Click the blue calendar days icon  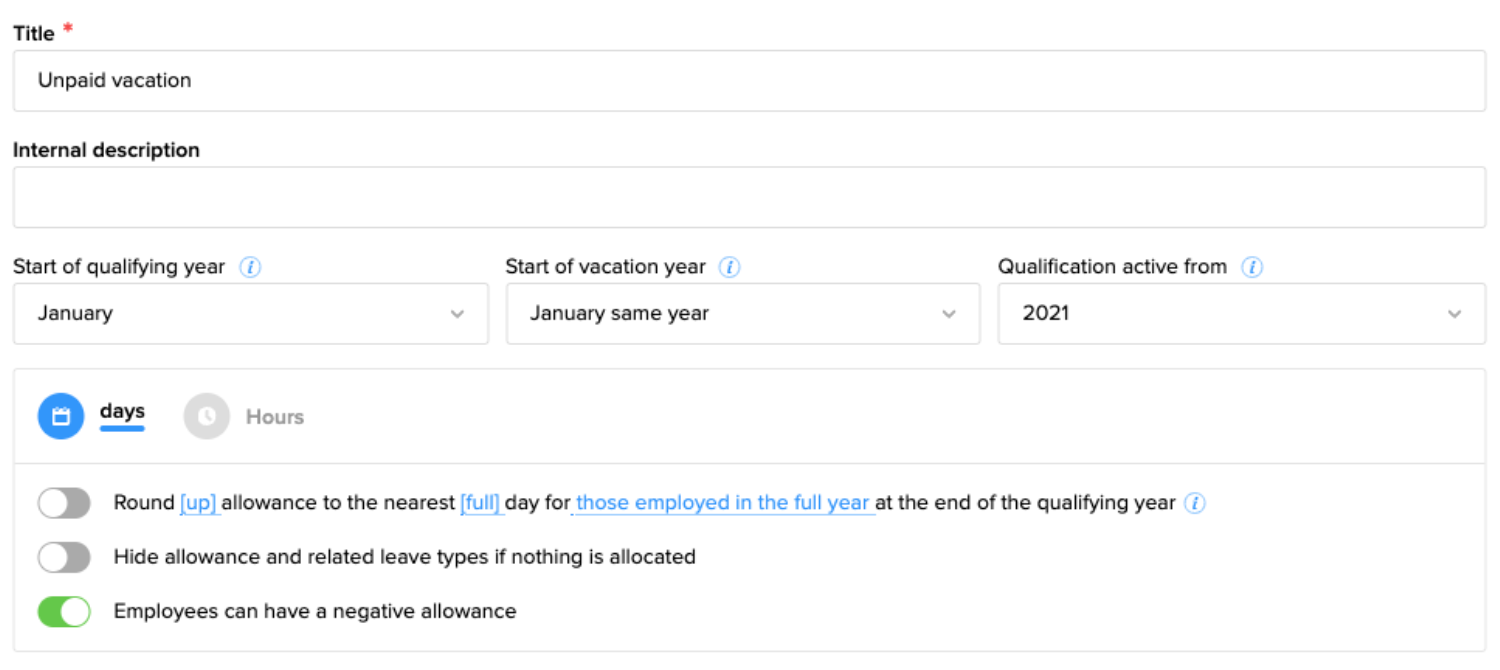61,416
